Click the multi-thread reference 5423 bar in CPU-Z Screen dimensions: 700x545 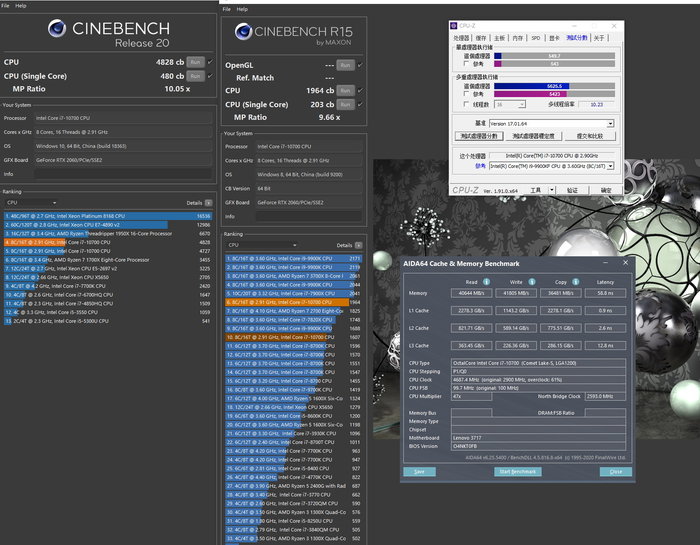click(554, 94)
